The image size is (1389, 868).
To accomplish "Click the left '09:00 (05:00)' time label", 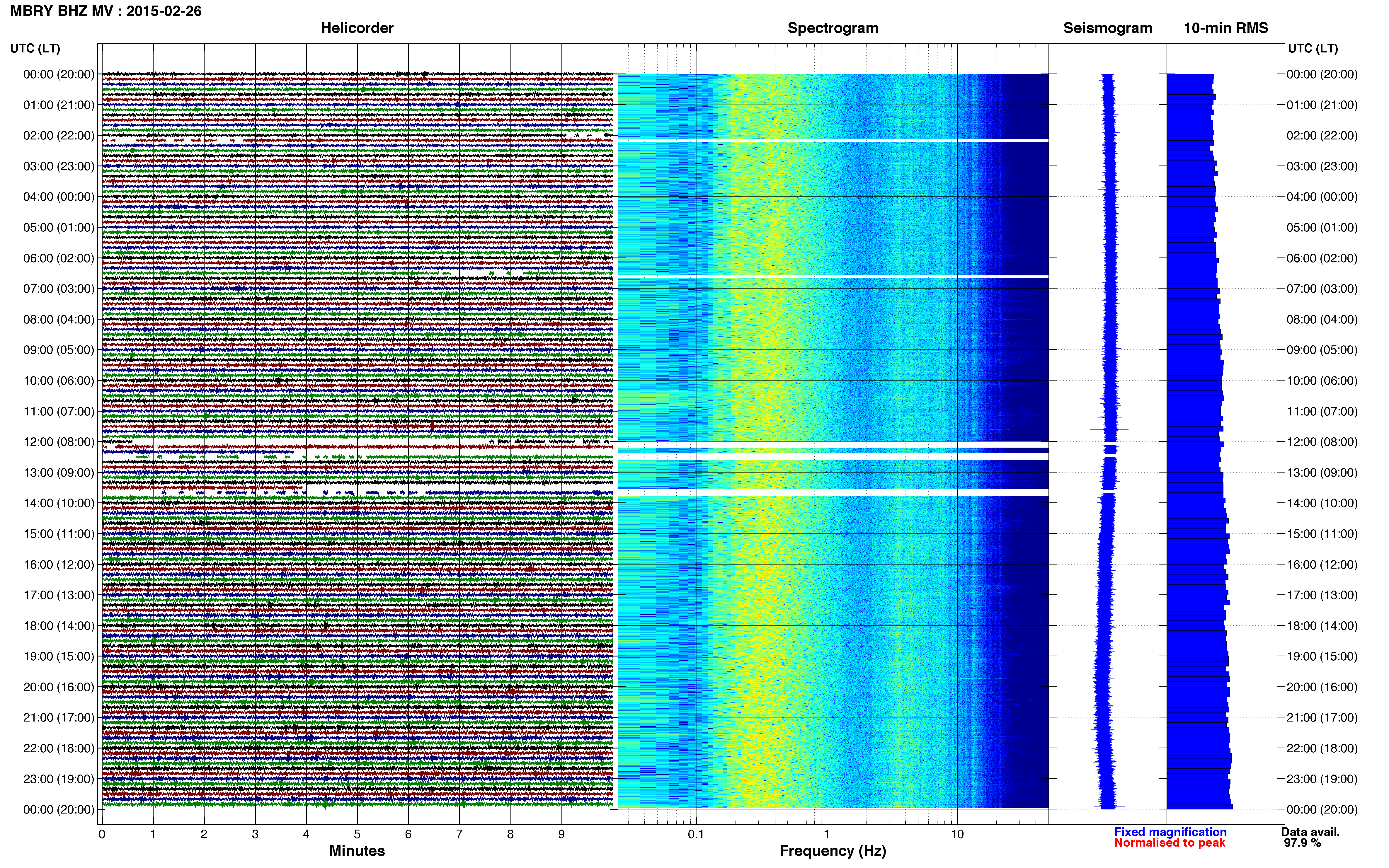I will [x=59, y=350].
